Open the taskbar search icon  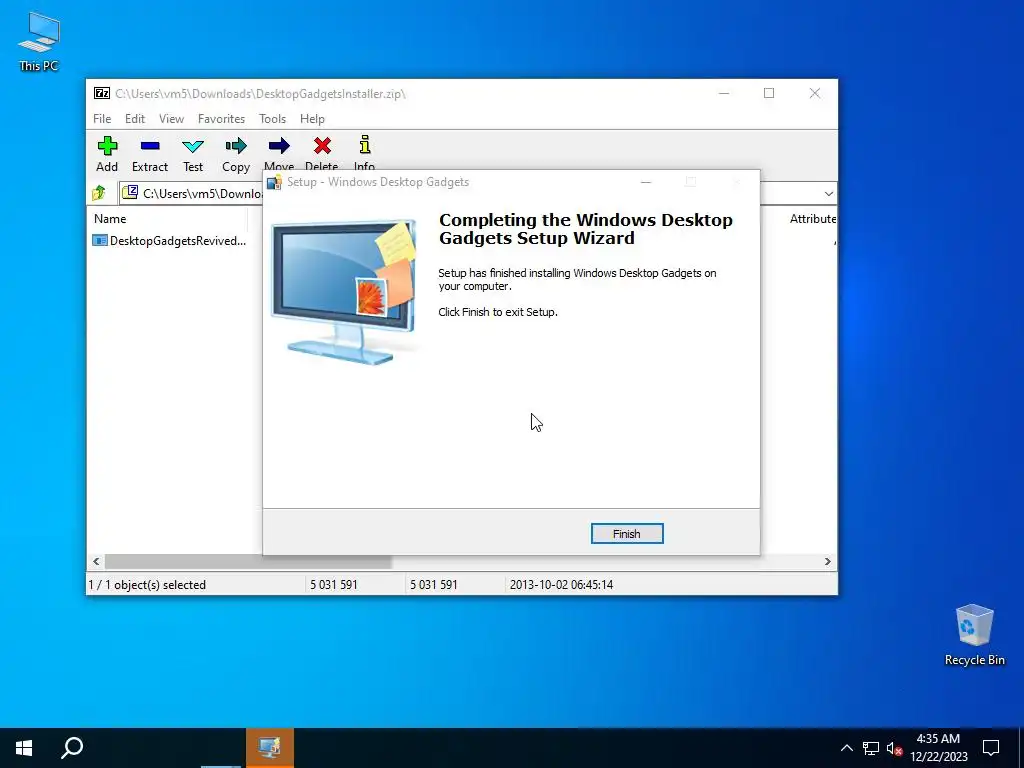click(72, 748)
